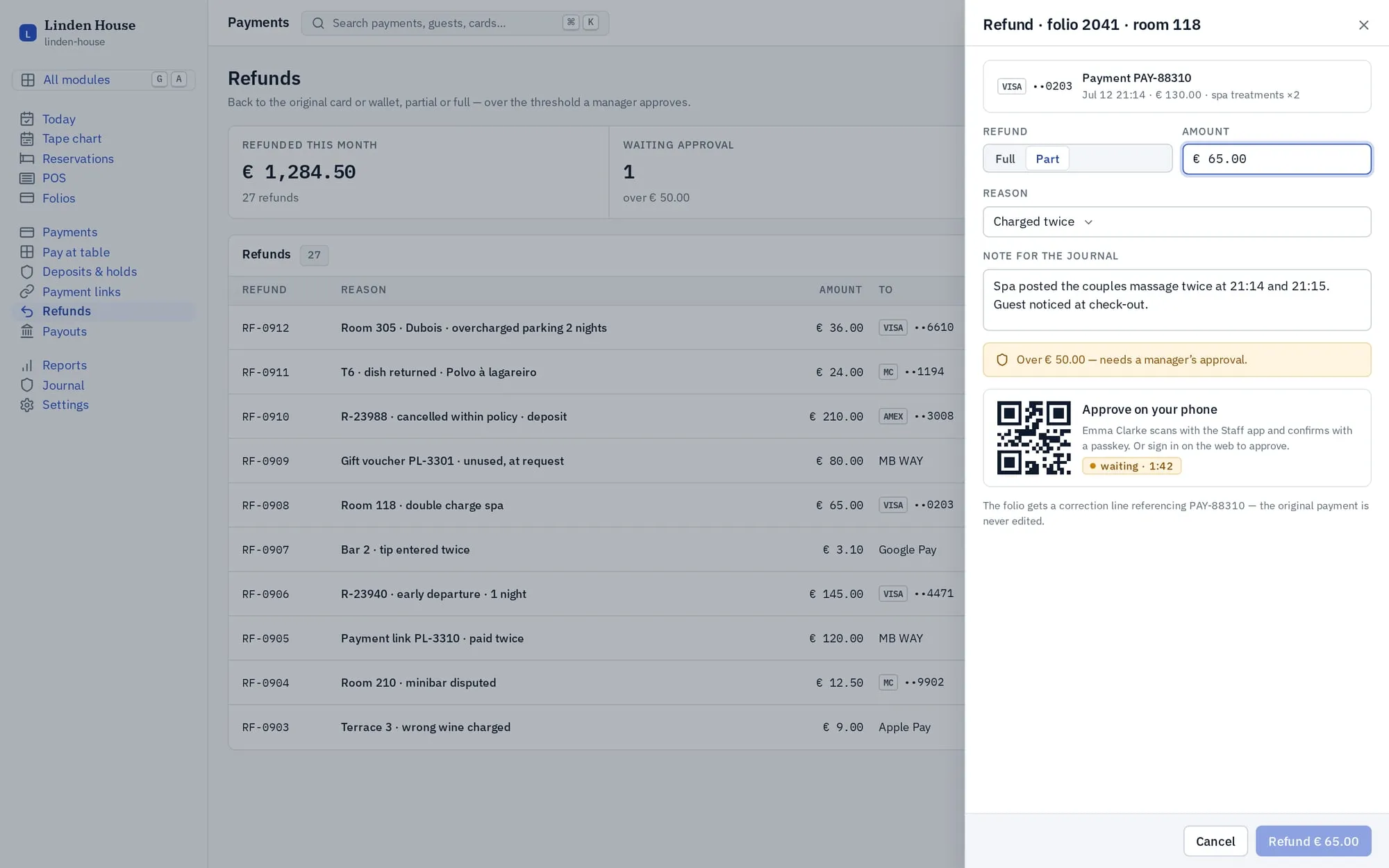The height and width of the screenshot is (868, 1389).
Task: Click the Terrace 3 wrong wine charged row
Action: point(597,727)
